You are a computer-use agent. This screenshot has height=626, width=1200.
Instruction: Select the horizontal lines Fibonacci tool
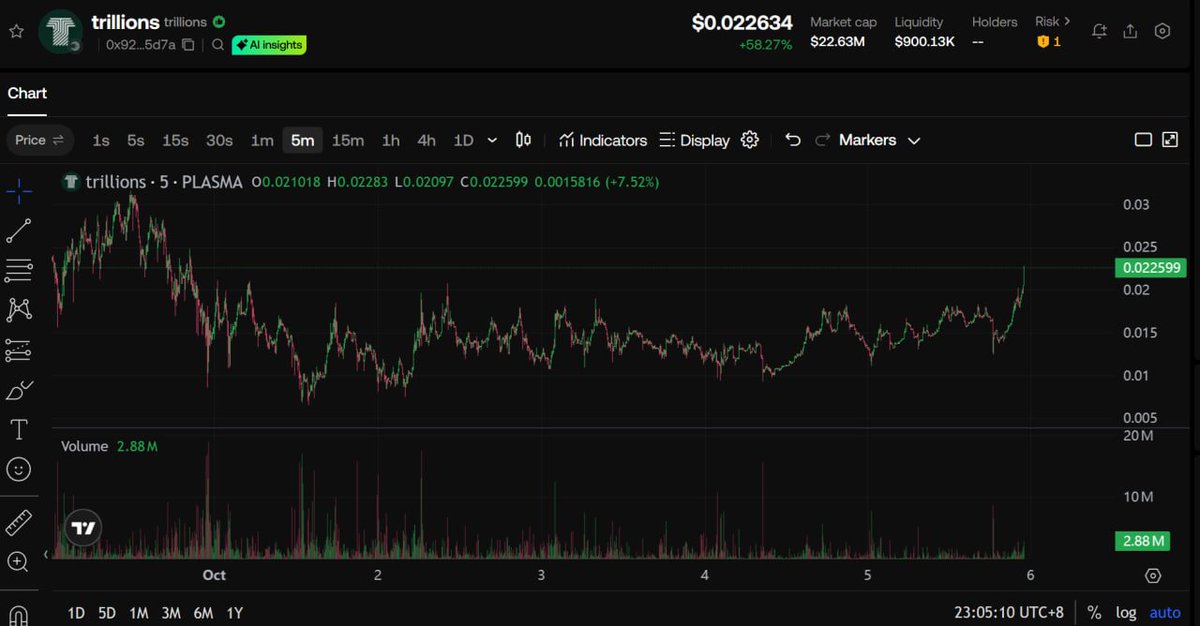point(19,270)
